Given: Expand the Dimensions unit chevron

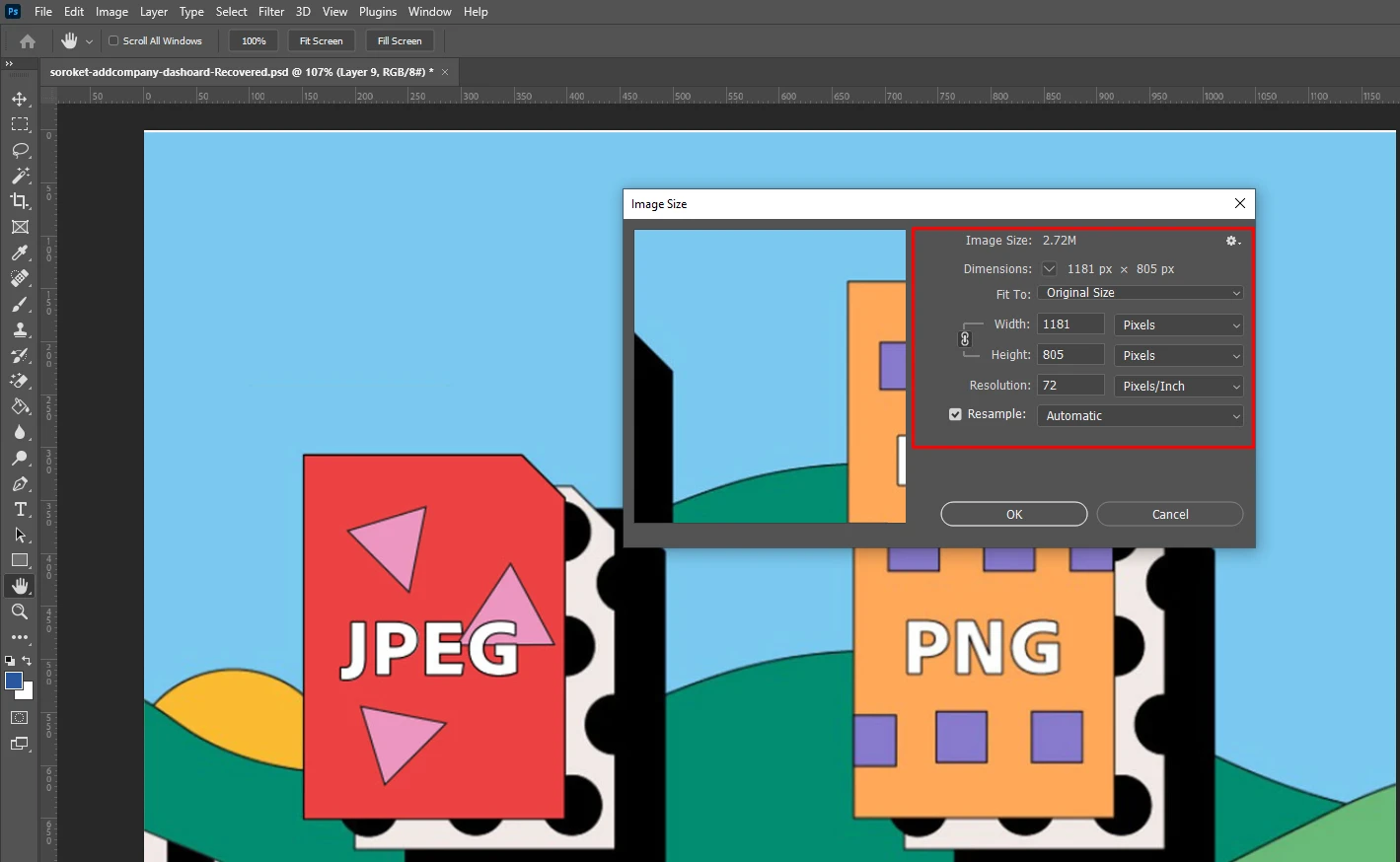Looking at the screenshot, I should tap(1049, 269).
